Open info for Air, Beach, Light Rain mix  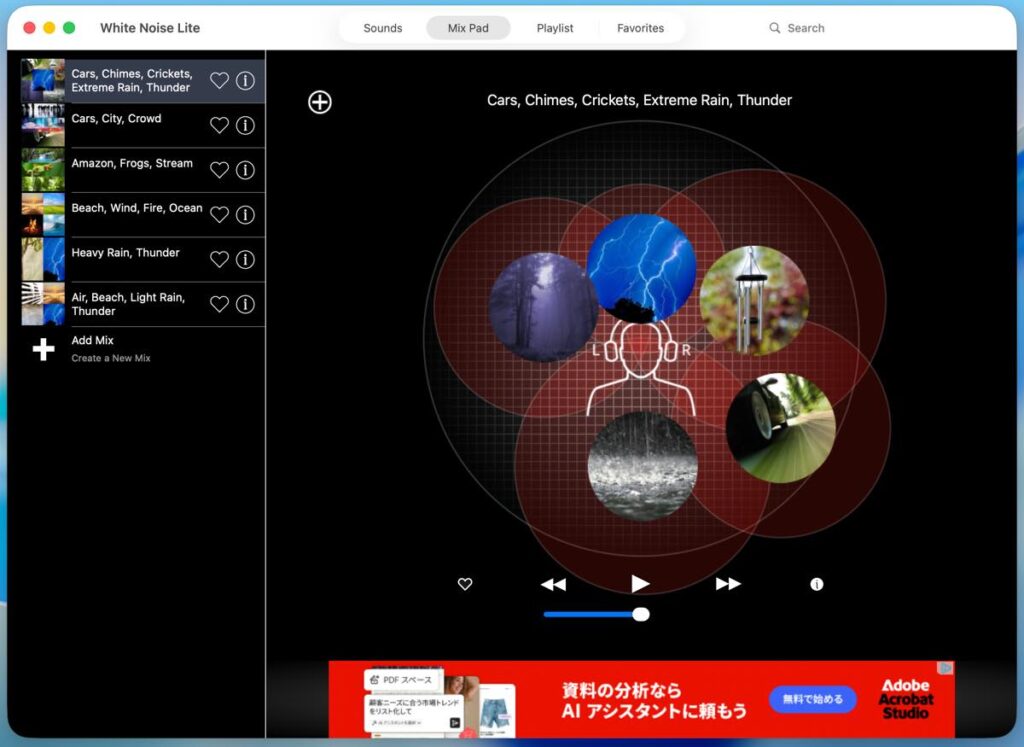pos(245,304)
